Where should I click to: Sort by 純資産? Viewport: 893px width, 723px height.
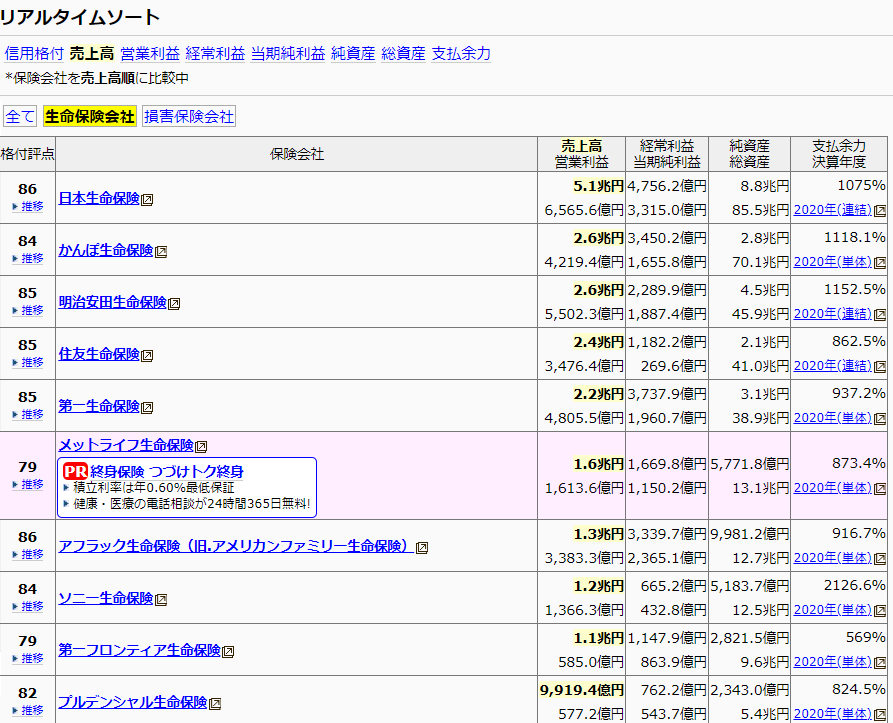353,54
